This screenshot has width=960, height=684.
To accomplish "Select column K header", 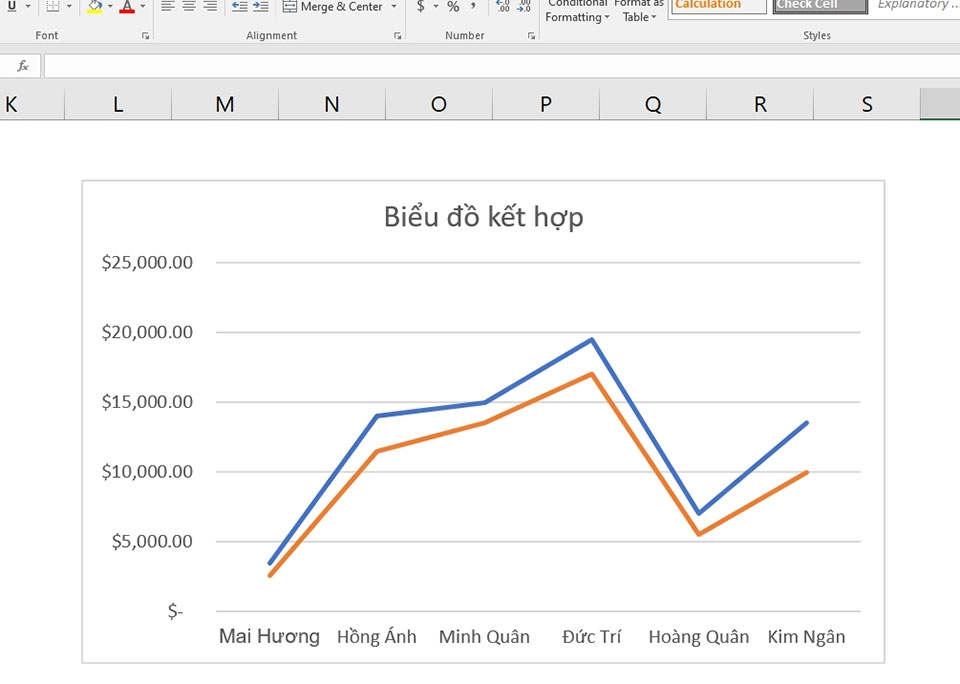I will [32, 104].
